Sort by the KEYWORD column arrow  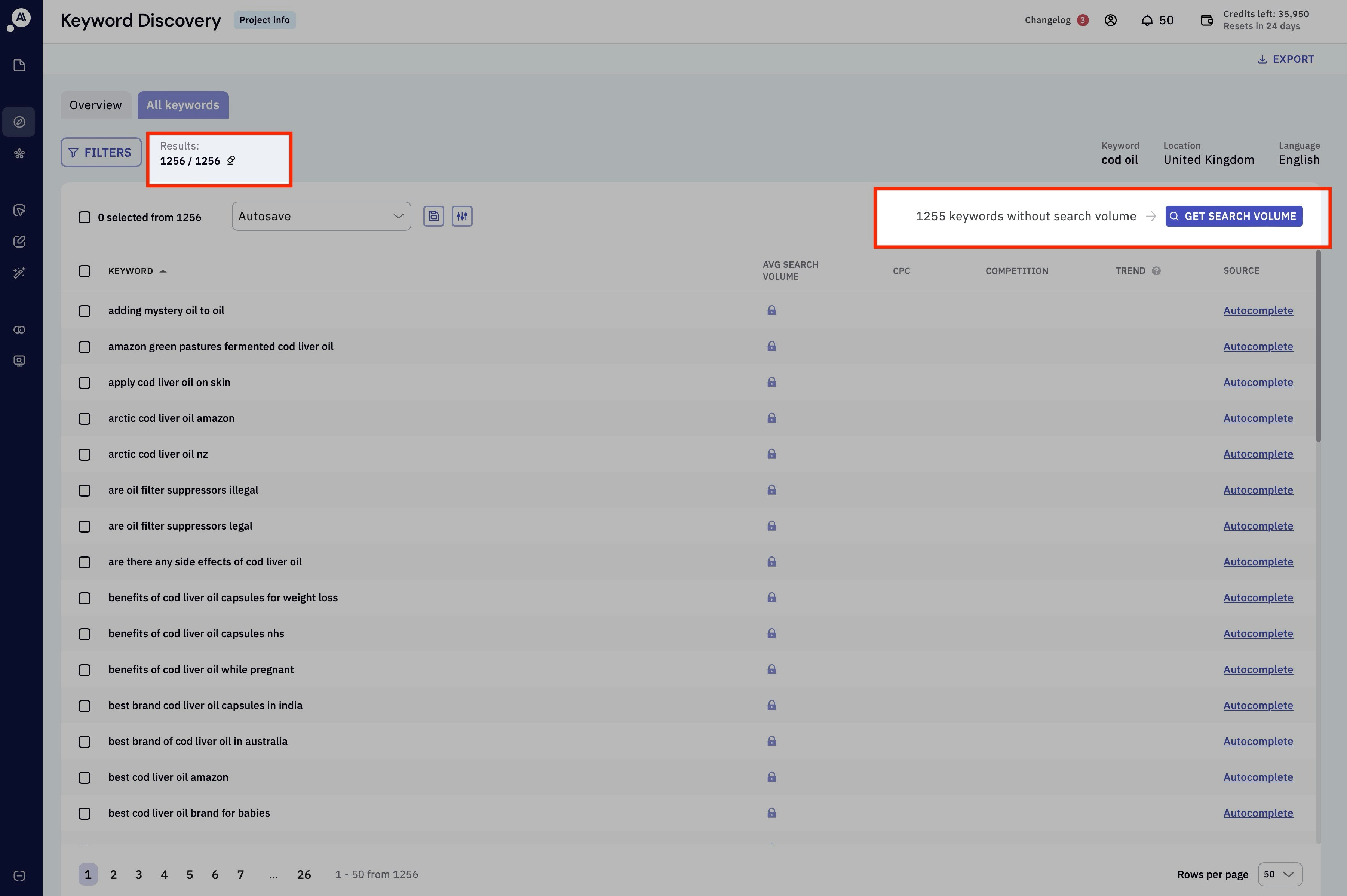163,271
